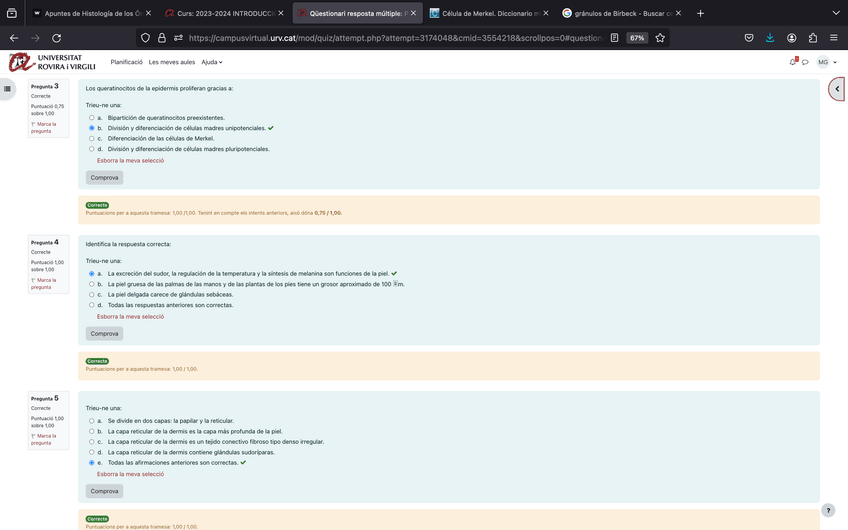Screen dimensions: 848x530
Task: Click 'Esborra la meva selecció' in question 3
Action: point(130,160)
